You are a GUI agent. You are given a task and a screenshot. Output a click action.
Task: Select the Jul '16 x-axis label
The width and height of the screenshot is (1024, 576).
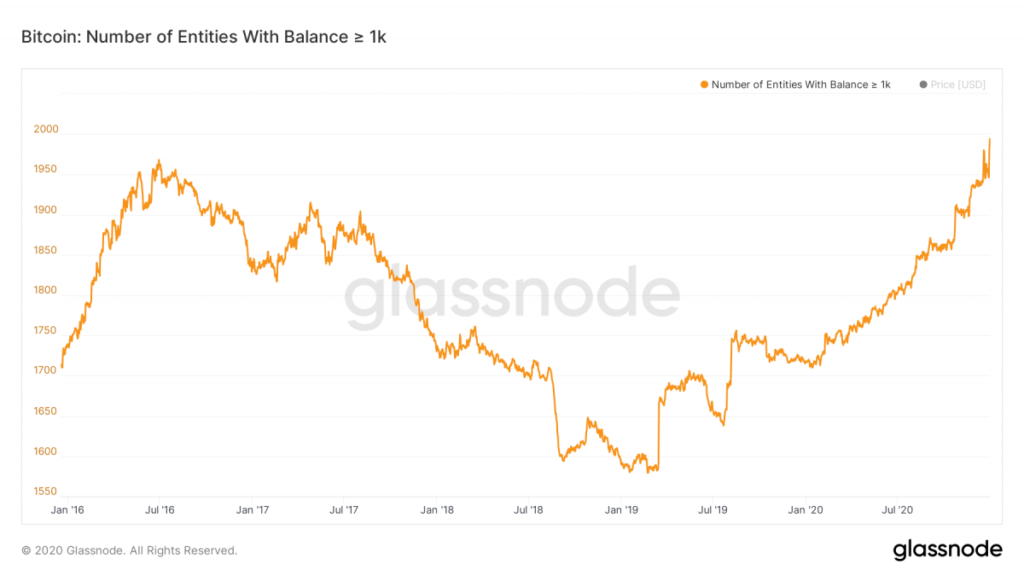pos(160,510)
